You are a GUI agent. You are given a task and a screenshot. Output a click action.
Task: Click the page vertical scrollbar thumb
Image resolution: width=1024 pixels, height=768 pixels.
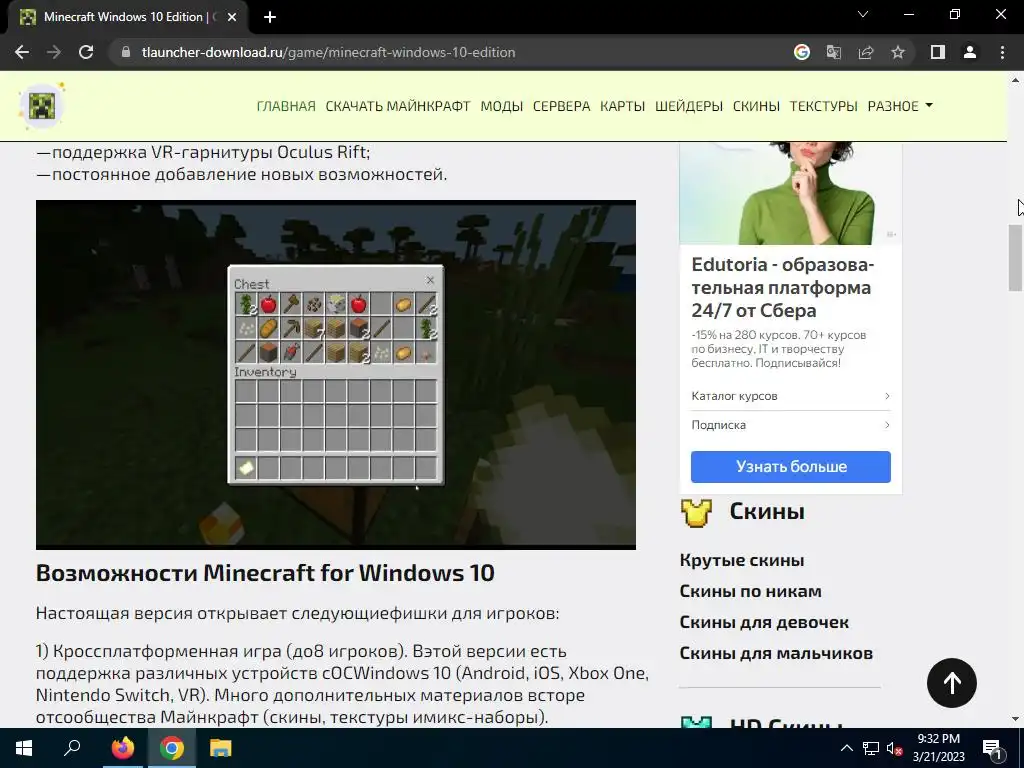(1015, 257)
